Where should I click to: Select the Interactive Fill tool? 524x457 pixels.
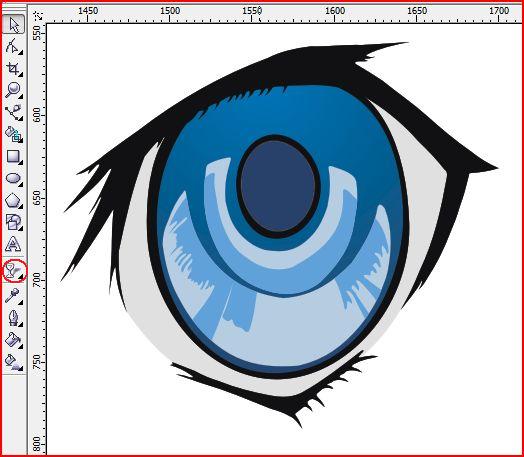(13, 362)
